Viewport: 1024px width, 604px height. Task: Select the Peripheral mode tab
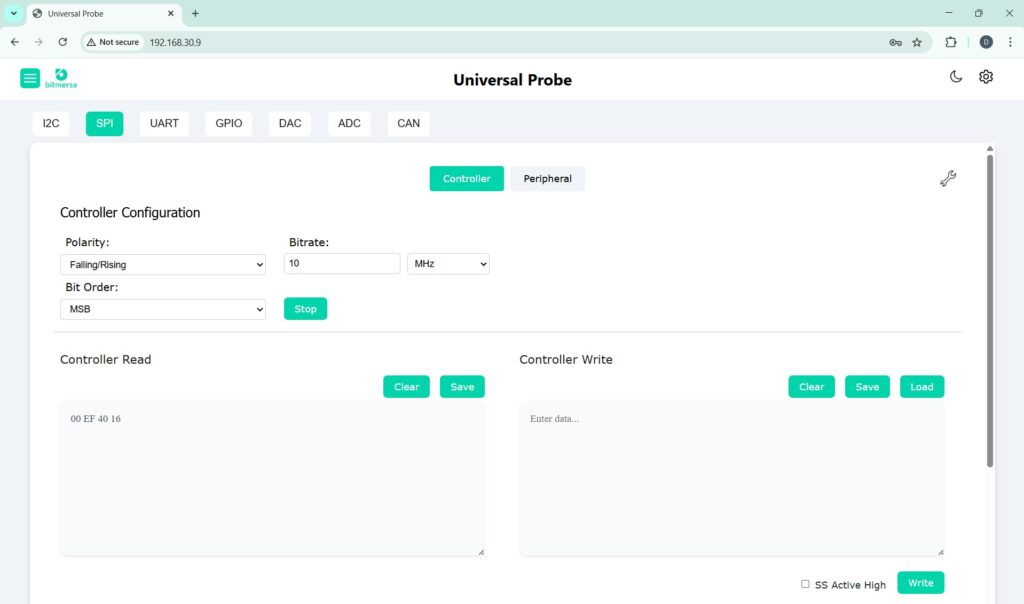point(547,179)
